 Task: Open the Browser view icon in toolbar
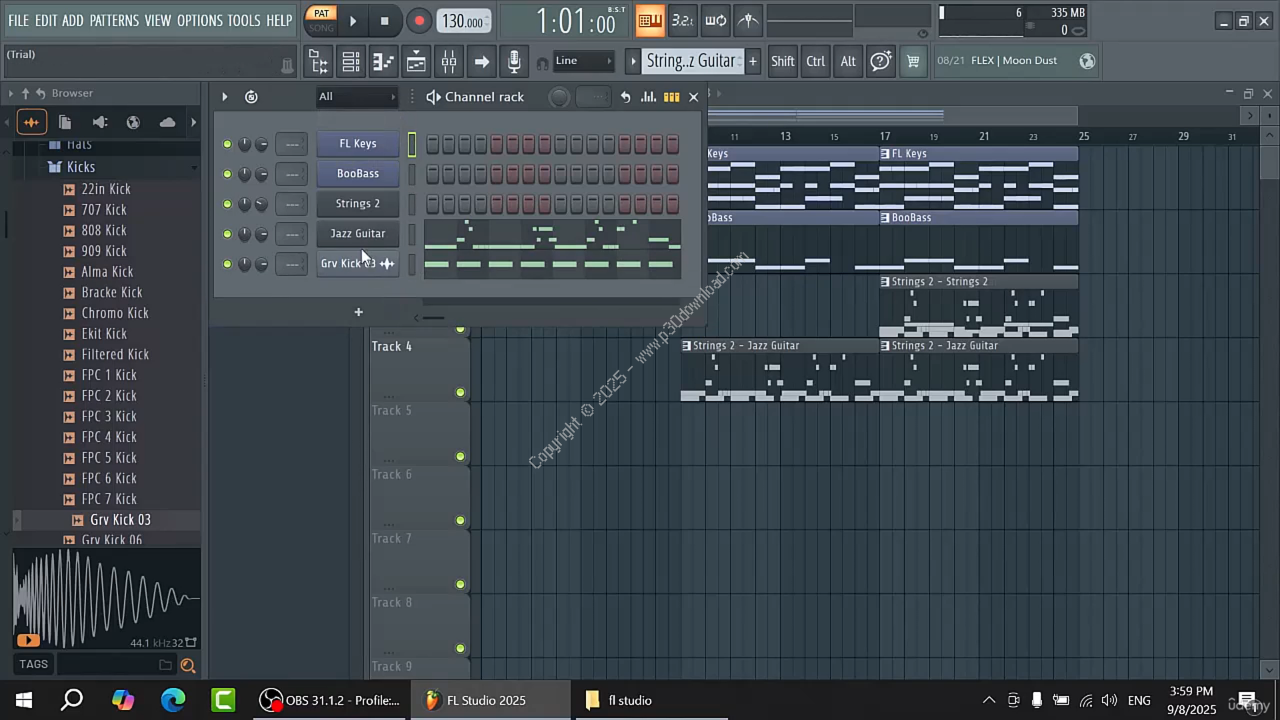pyautogui.click(x=319, y=62)
